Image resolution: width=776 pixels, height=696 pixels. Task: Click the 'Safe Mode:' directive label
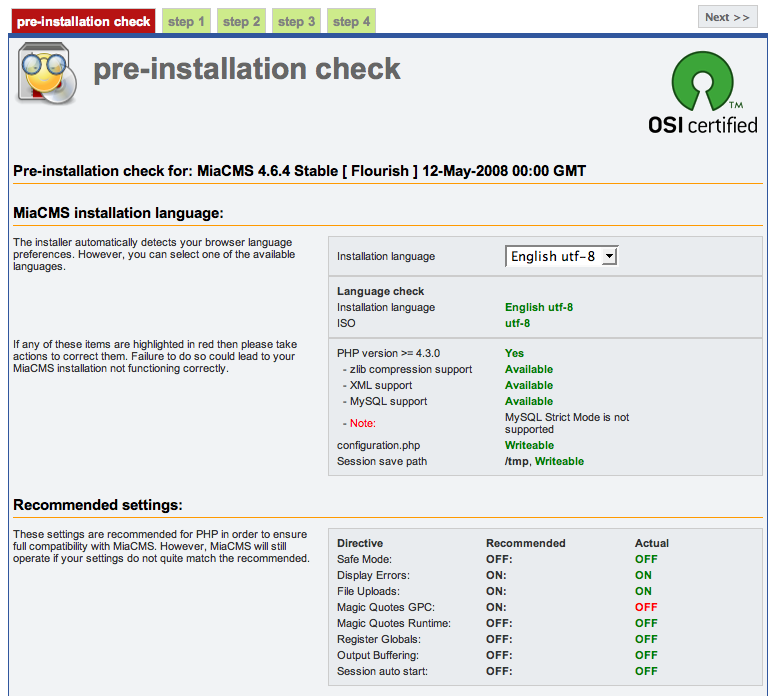point(364,559)
